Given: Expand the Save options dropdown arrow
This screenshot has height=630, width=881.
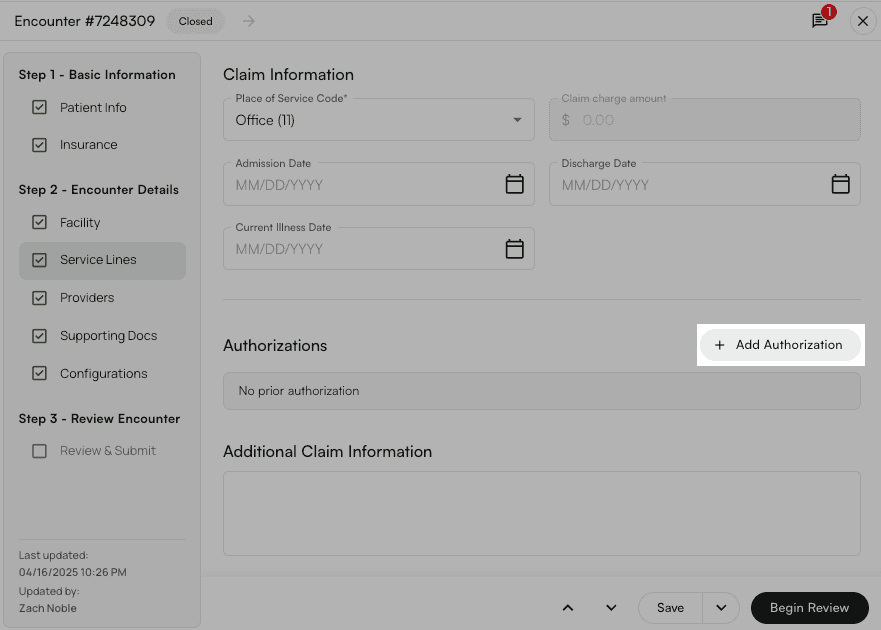Looking at the screenshot, I should 721,608.
